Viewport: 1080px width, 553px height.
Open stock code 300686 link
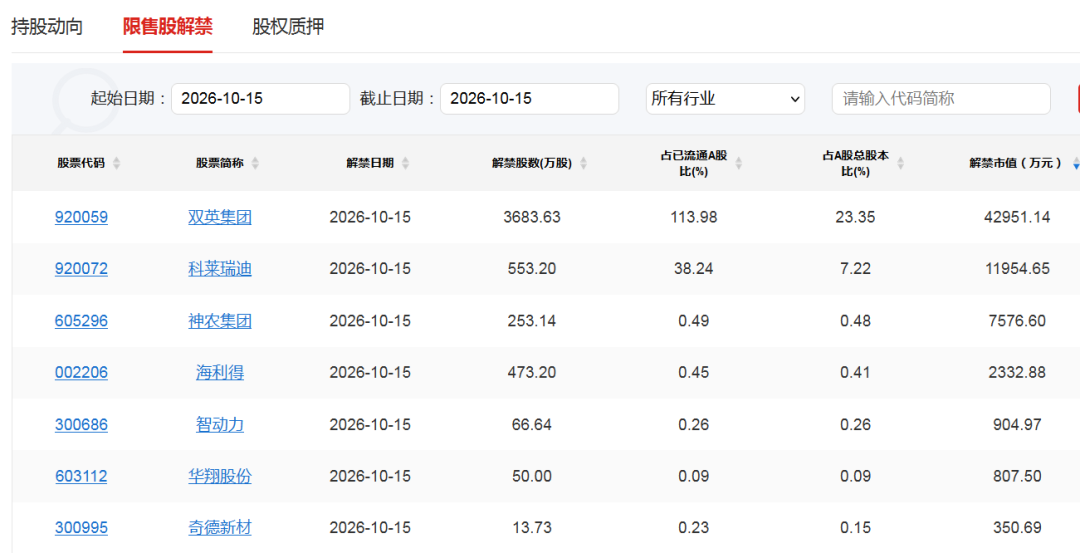pos(81,424)
